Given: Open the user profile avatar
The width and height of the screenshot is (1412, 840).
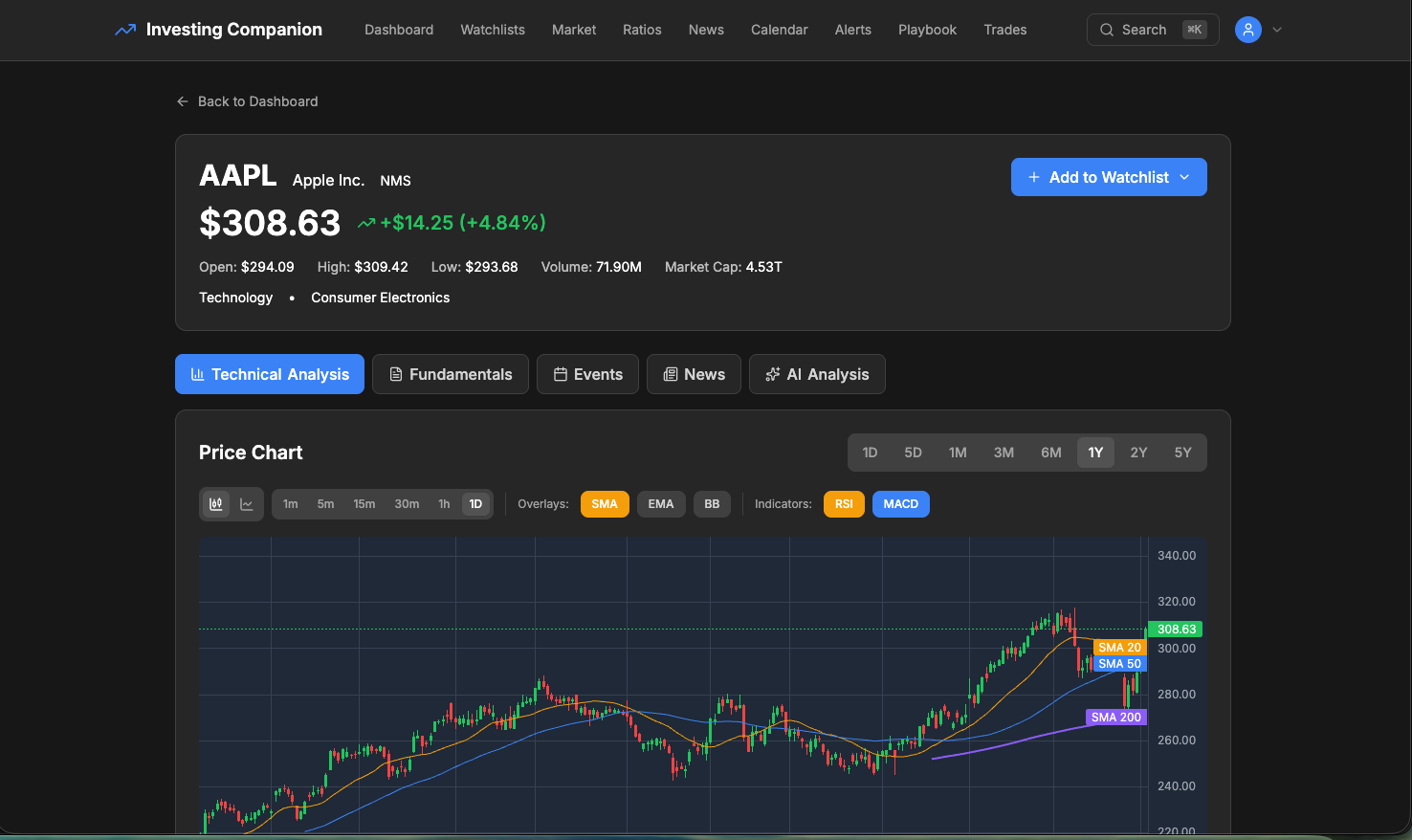Looking at the screenshot, I should pos(1247,30).
